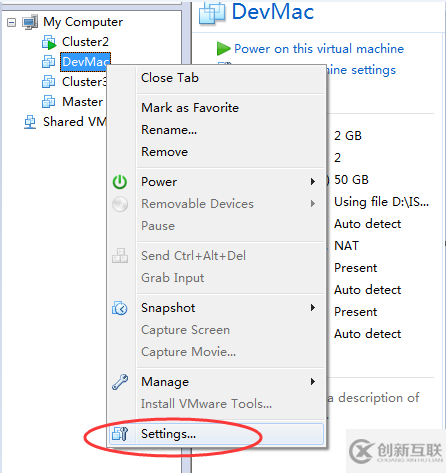Click the 2 GB memory value
The width and height of the screenshot is (446, 473).
[x=348, y=136]
